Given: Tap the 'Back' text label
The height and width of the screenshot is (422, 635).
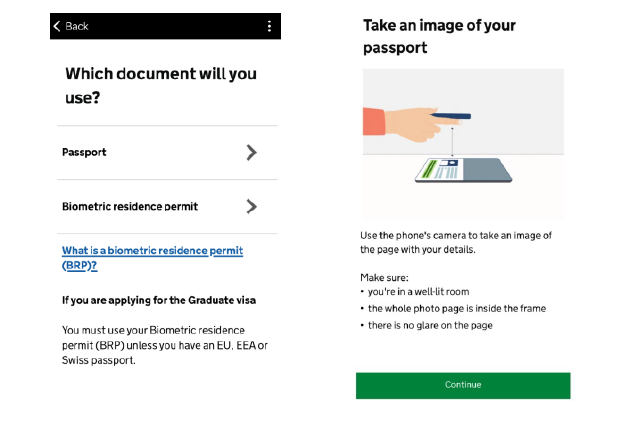Looking at the screenshot, I should (x=77, y=26).
